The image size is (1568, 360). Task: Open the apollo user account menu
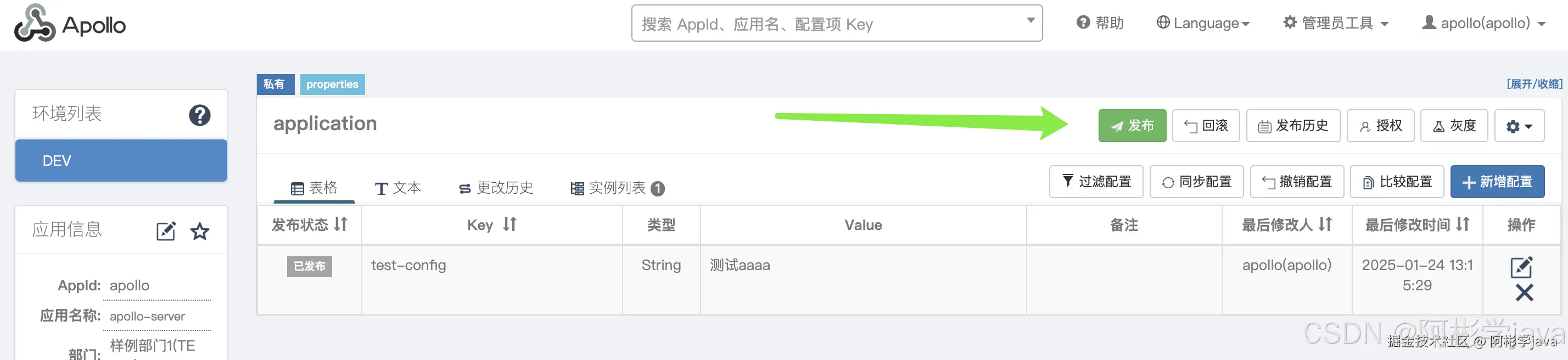[1483, 23]
